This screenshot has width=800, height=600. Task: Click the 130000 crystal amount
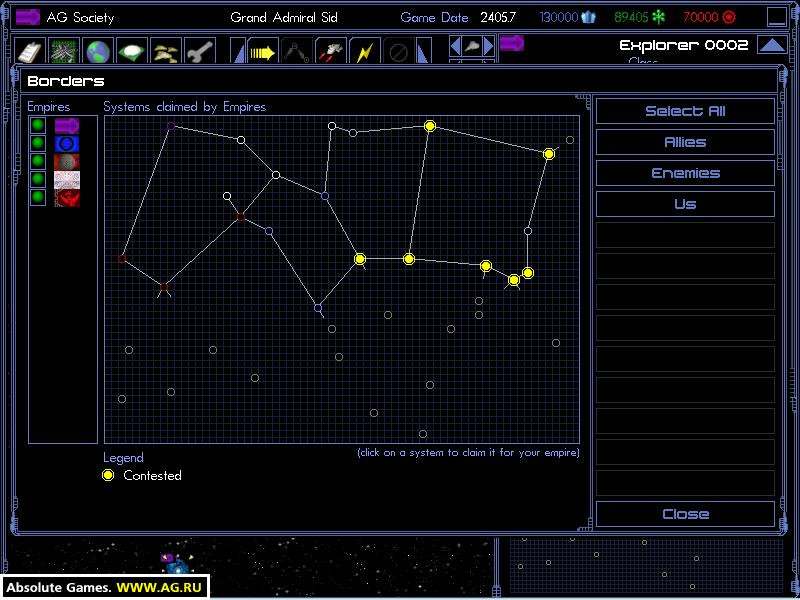(x=560, y=17)
